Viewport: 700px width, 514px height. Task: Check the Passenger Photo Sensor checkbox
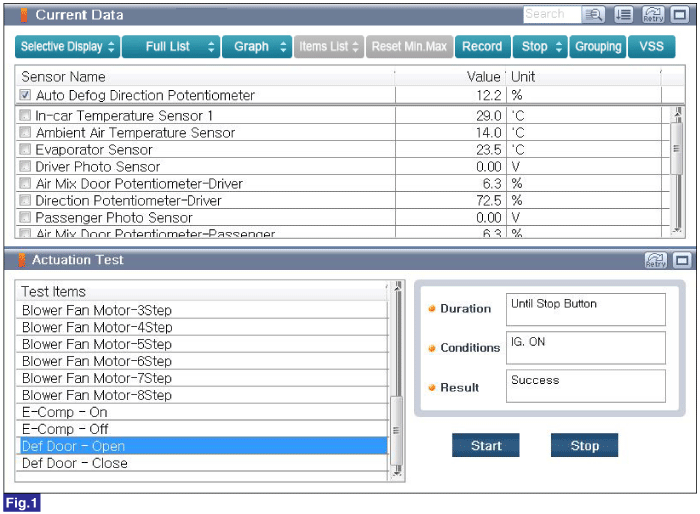tap(25, 217)
